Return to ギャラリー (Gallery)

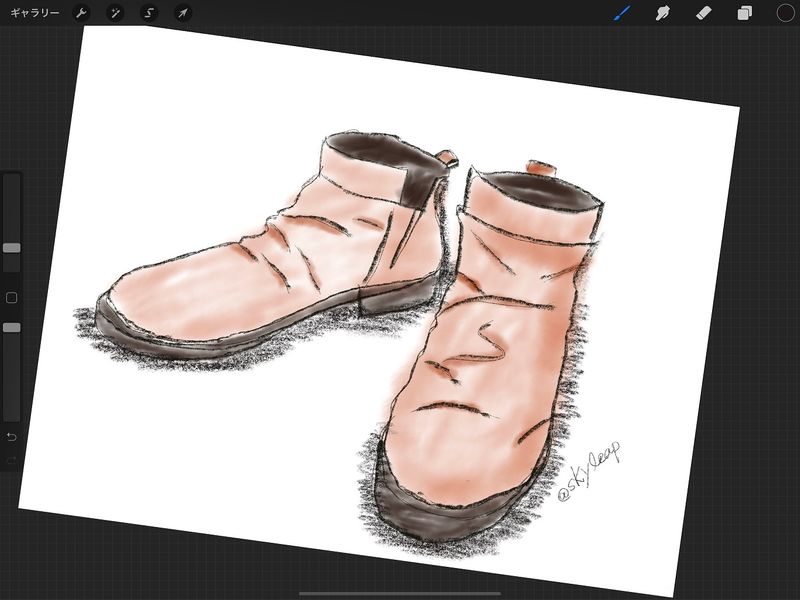pyautogui.click(x=34, y=13)
